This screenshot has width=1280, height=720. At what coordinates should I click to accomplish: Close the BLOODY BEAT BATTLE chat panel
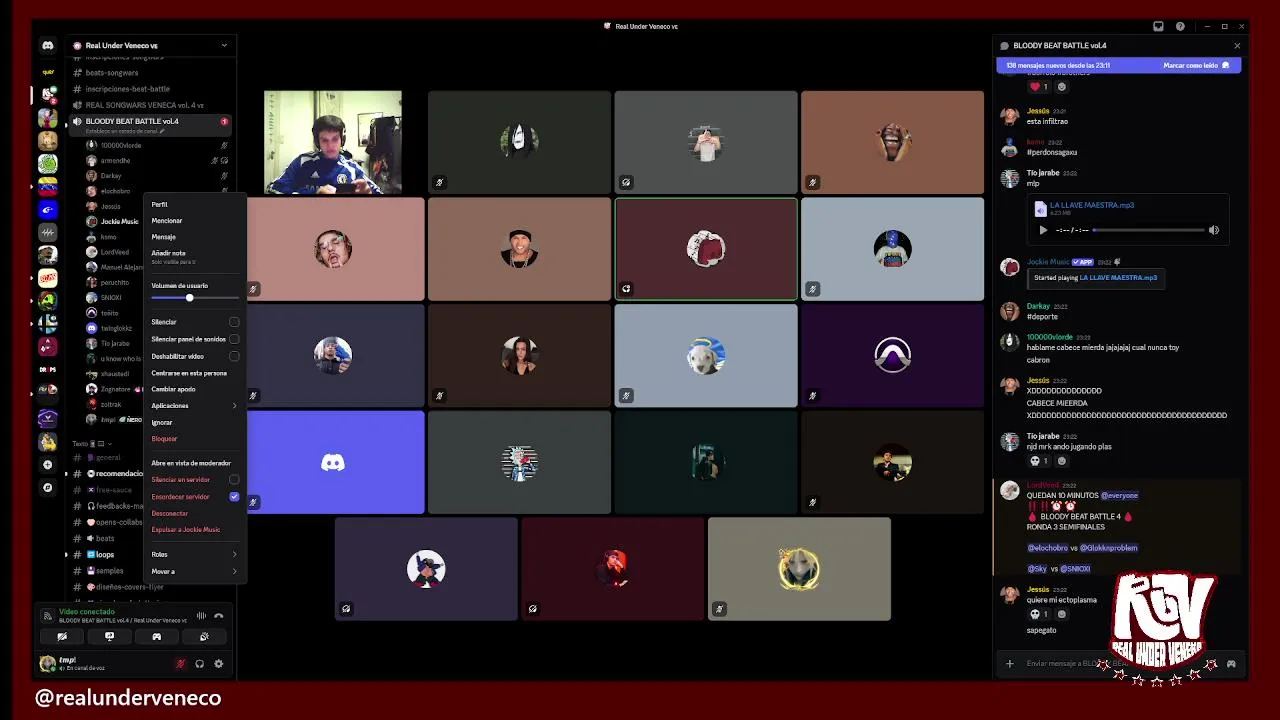[1237, 46]
